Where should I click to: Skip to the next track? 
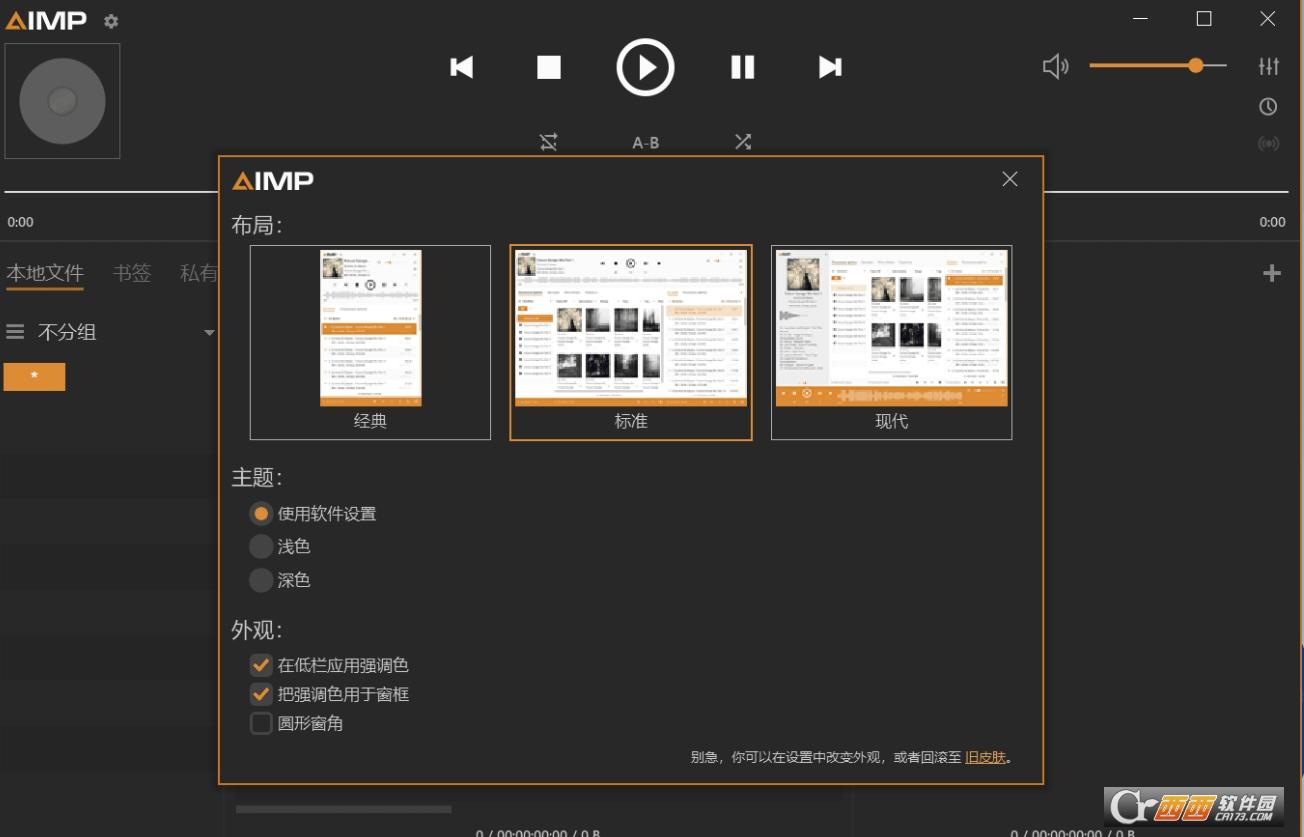tap(830, 67)
